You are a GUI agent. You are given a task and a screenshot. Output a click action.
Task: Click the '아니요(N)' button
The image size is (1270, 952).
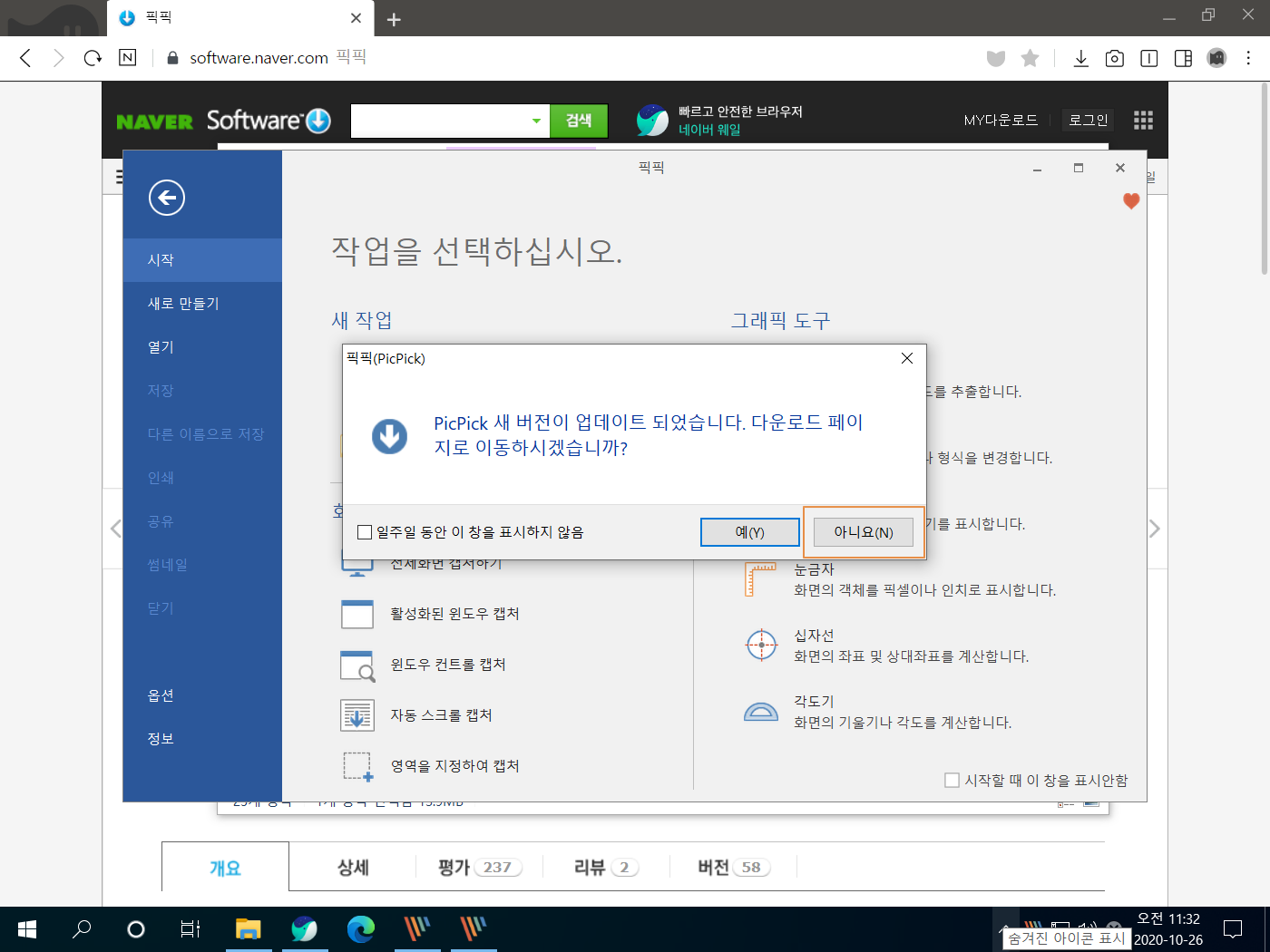pyautogui.click(x=864, y=532)
